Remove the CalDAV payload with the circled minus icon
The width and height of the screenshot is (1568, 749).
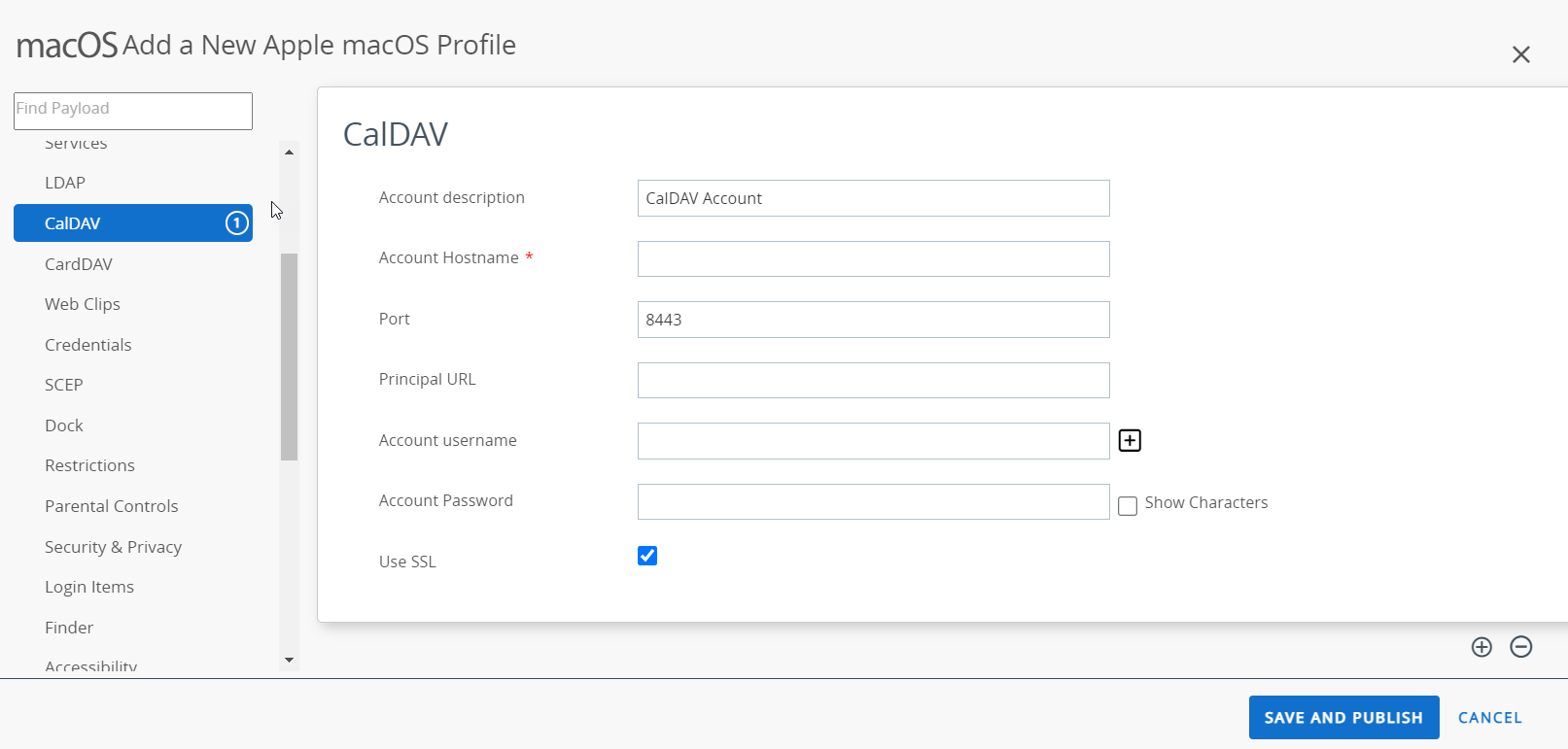(1521, 647)
